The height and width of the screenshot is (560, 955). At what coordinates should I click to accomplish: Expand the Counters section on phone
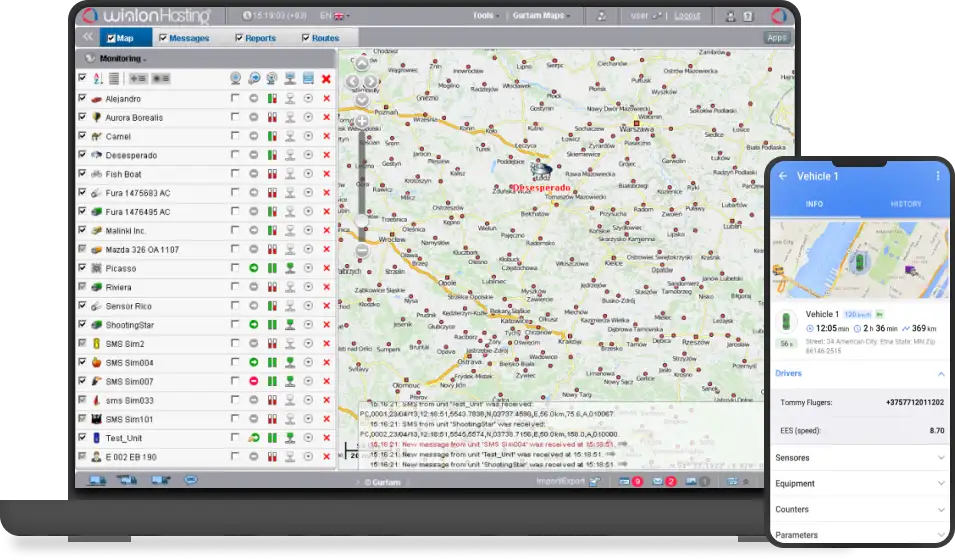tap(940, 509)
